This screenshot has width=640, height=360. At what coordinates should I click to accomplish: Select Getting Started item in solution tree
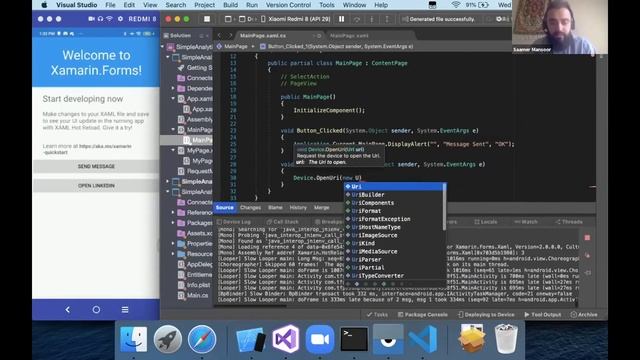pos(195,67)
